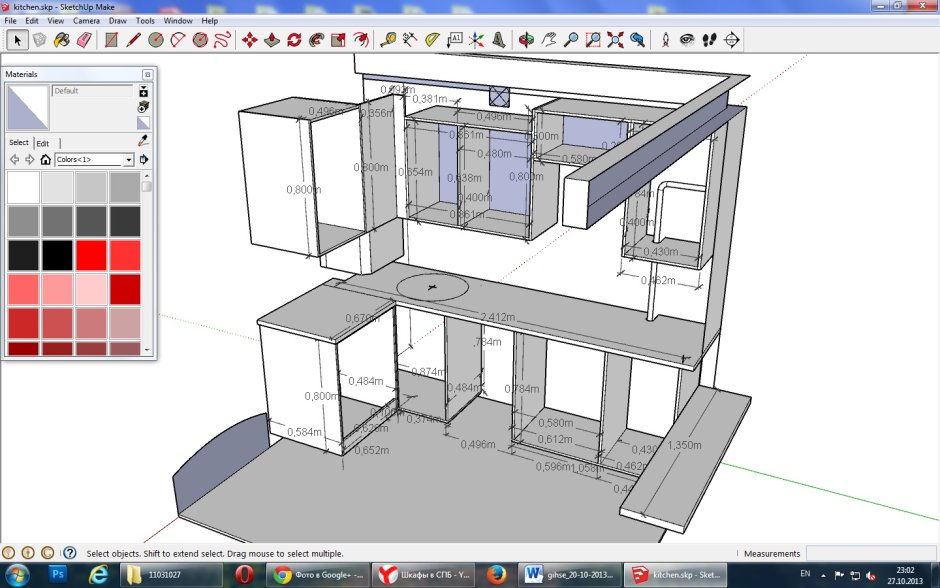Click the back navigation arrow in Materials
The width and height of the screenshot is (940, 588).
point(16,159)
